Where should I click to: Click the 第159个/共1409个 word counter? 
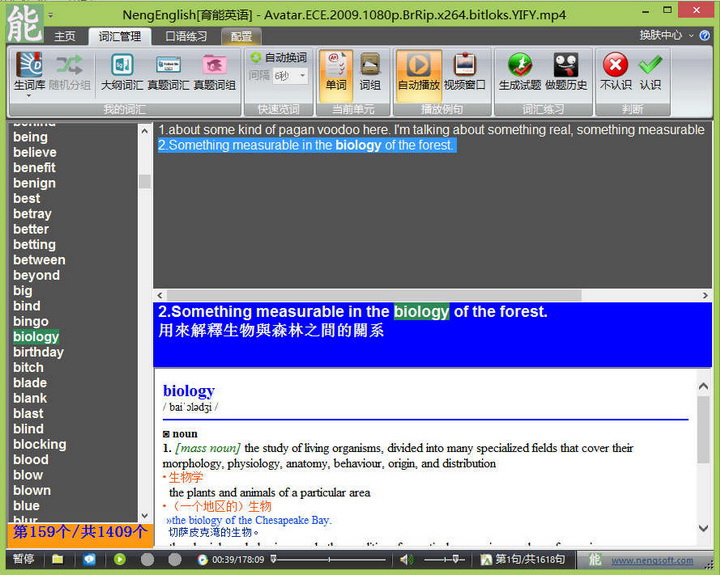coord(80,533)
